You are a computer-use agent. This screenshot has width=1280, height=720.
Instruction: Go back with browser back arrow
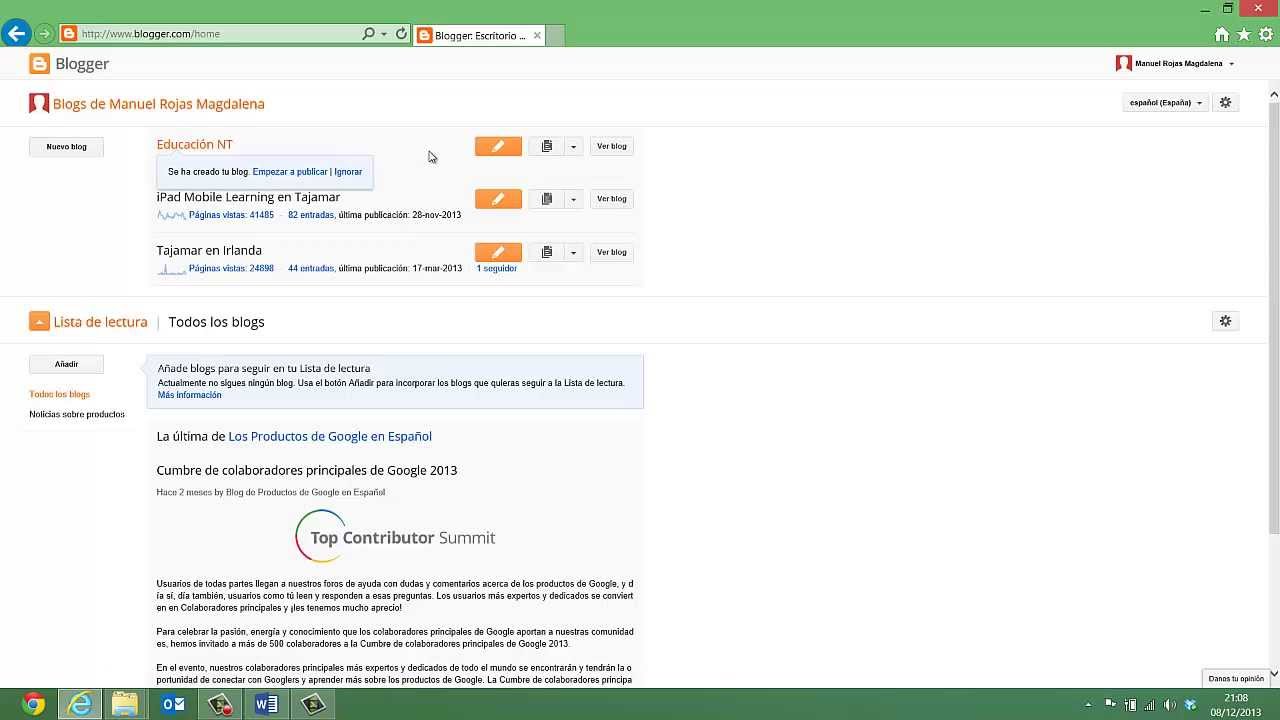[x=16, y=34]
